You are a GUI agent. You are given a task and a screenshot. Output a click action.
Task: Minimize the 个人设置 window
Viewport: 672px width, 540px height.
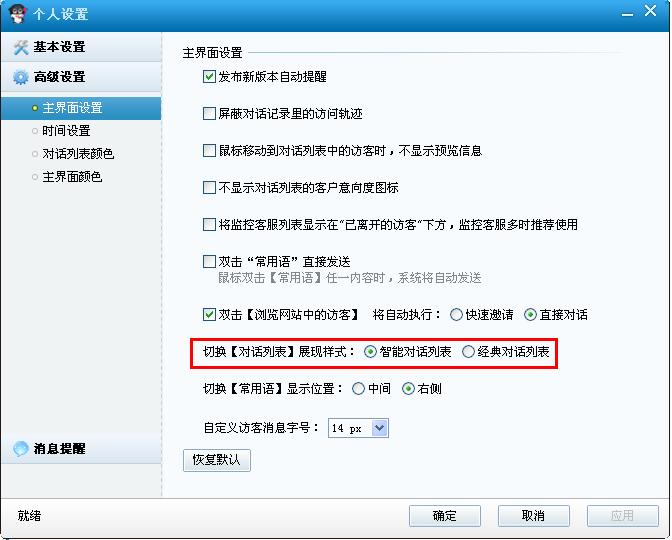(x=627, y=14)
